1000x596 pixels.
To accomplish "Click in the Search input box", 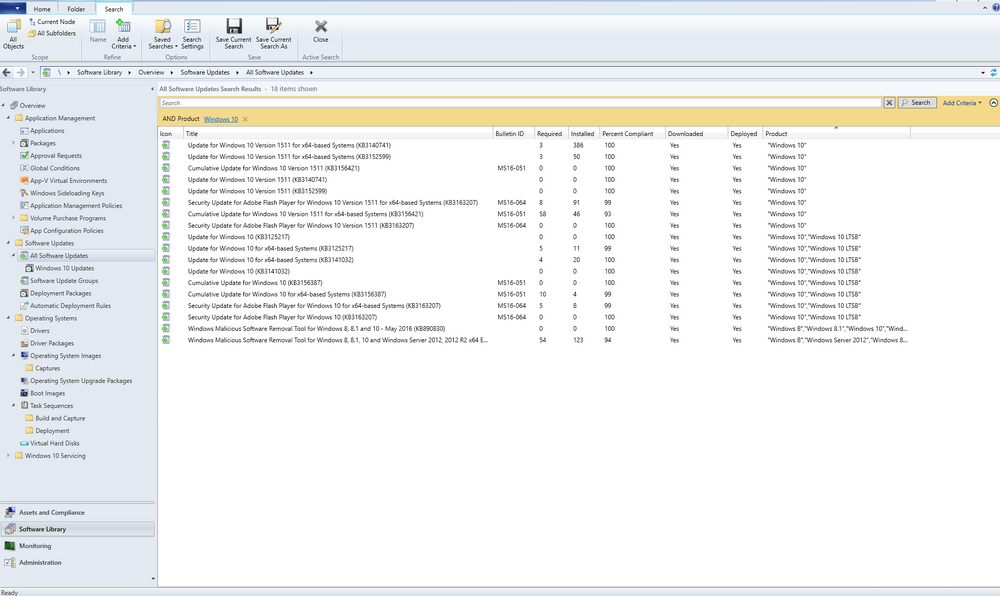I will pos(520,103).
